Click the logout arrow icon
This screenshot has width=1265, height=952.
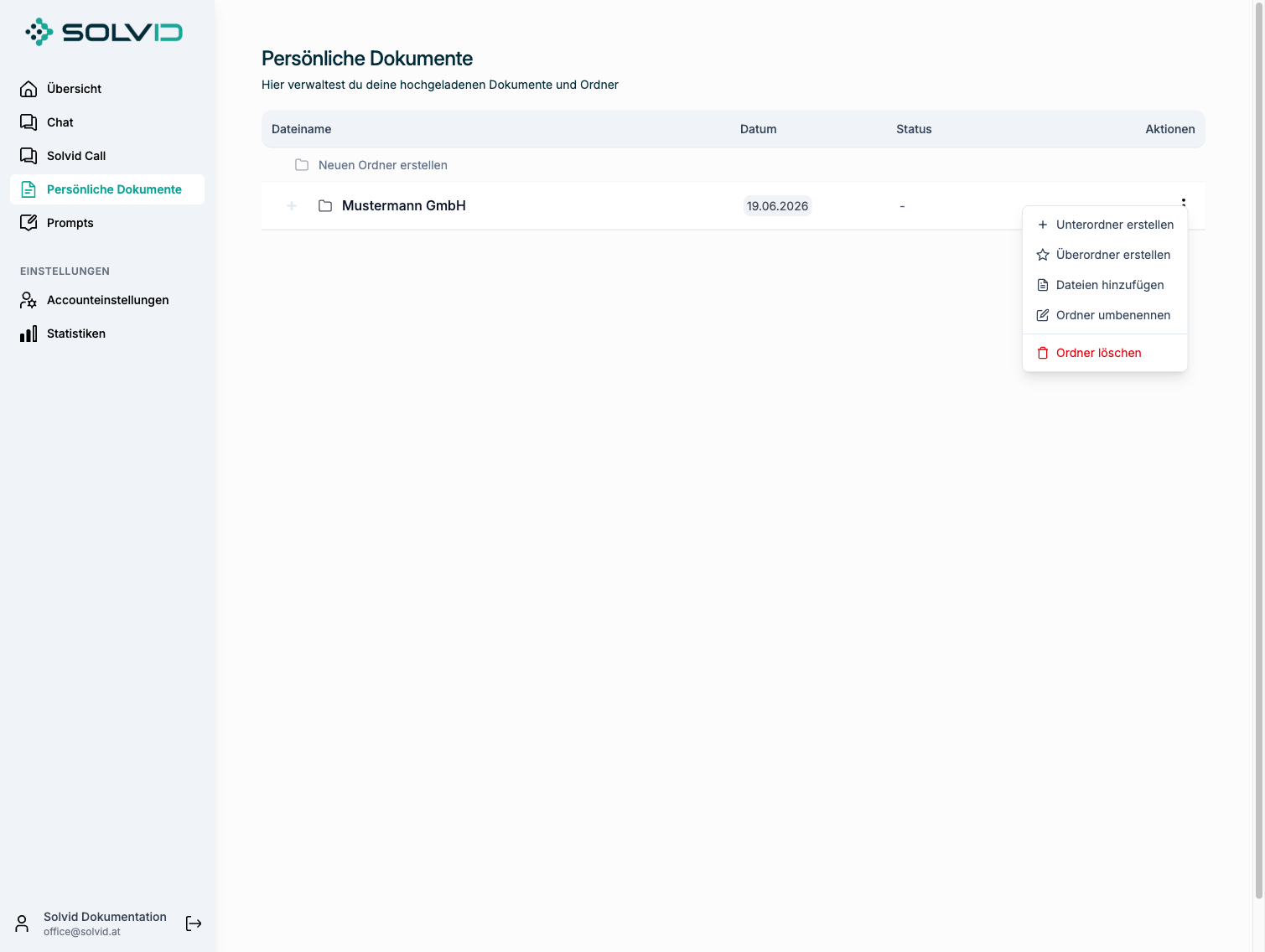(194, 924)
